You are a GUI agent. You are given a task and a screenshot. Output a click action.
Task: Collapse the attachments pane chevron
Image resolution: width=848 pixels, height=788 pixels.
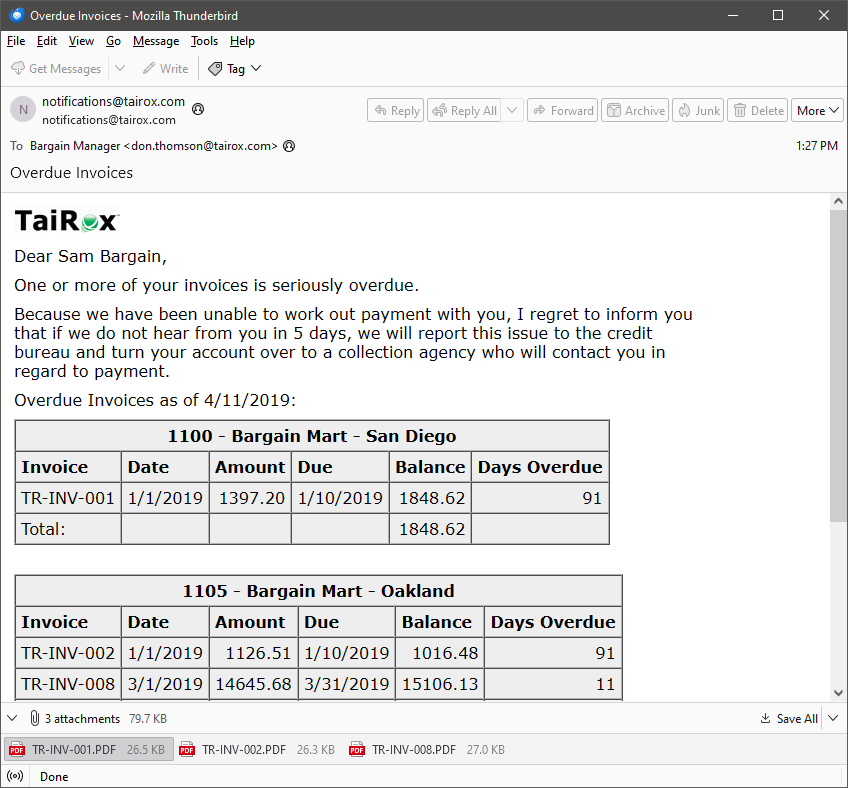[x=12, y=718]
